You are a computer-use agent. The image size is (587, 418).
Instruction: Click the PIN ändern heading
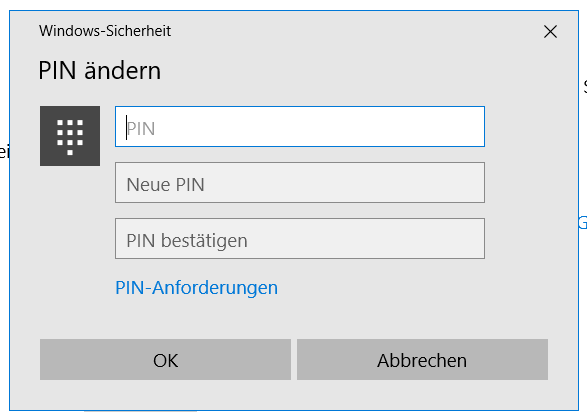pos(100,70)
